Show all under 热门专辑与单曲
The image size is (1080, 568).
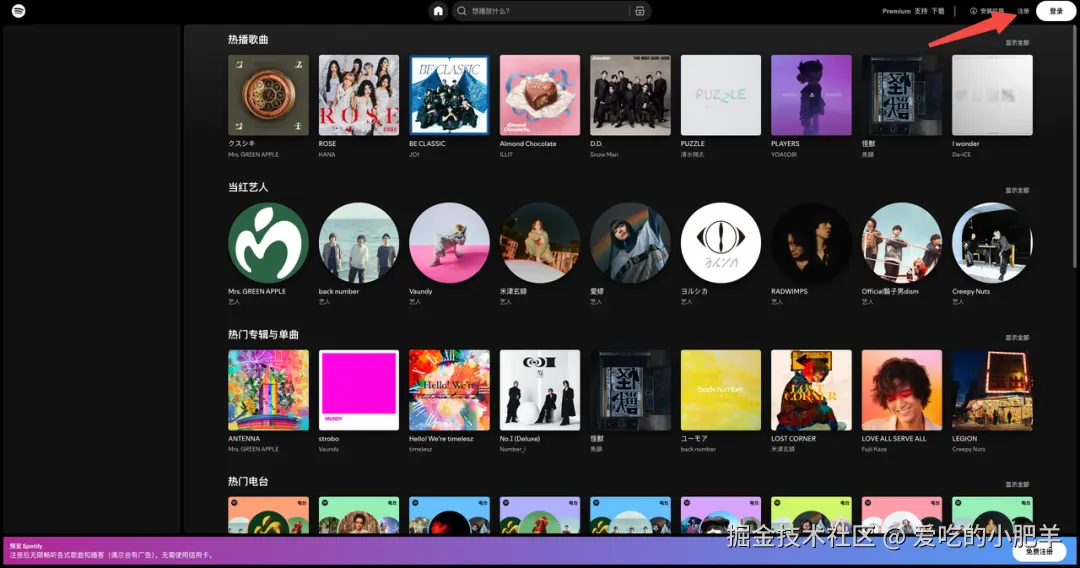(1017, 337)
